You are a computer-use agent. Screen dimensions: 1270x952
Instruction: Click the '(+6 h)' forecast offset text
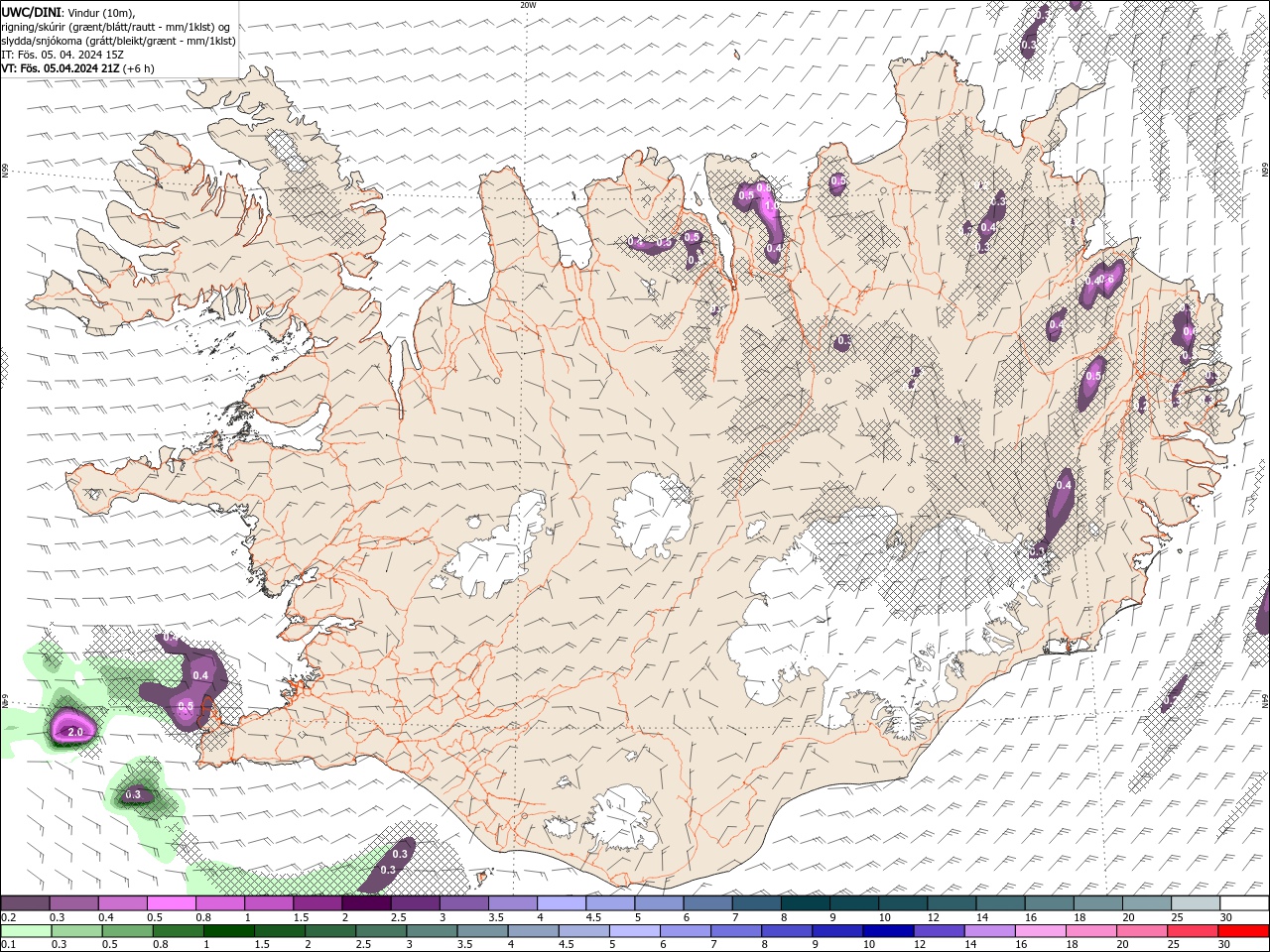coord(139,68)
